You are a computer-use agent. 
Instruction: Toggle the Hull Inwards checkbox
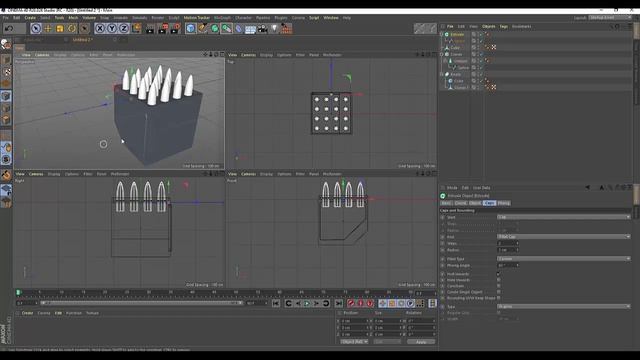point(499,274)
